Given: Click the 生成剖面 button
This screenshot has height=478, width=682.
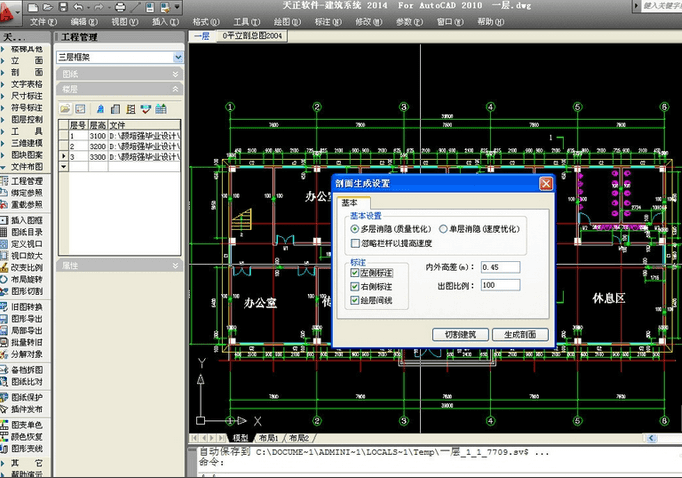Looking at the screenshot, I should pyautogui.click(x=520, y=334).
